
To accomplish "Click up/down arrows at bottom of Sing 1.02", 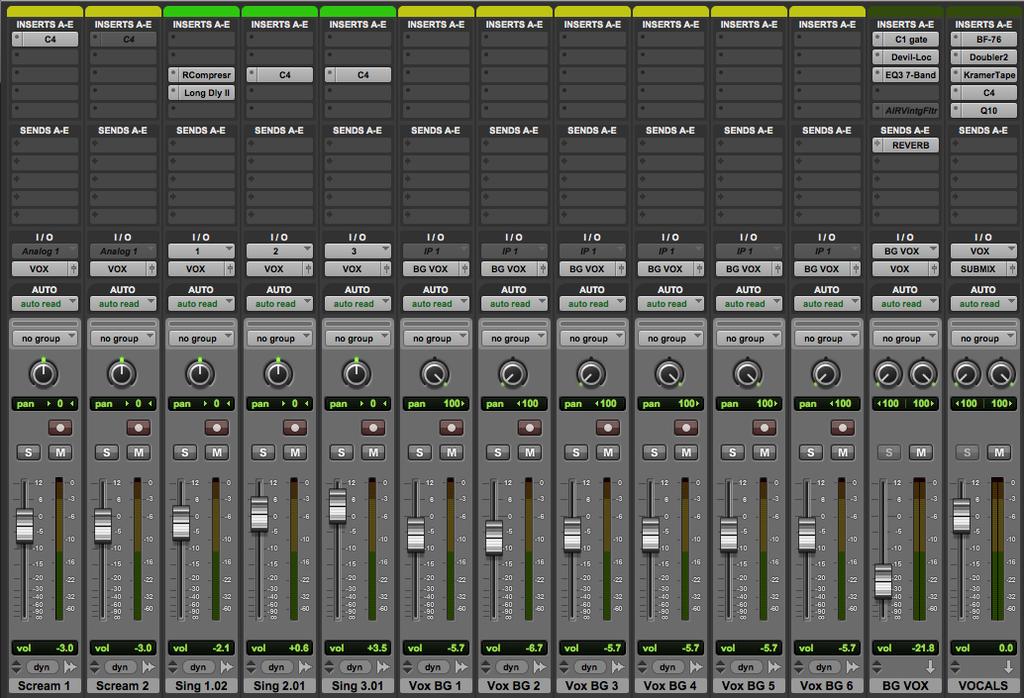I will tap(173, 667).
